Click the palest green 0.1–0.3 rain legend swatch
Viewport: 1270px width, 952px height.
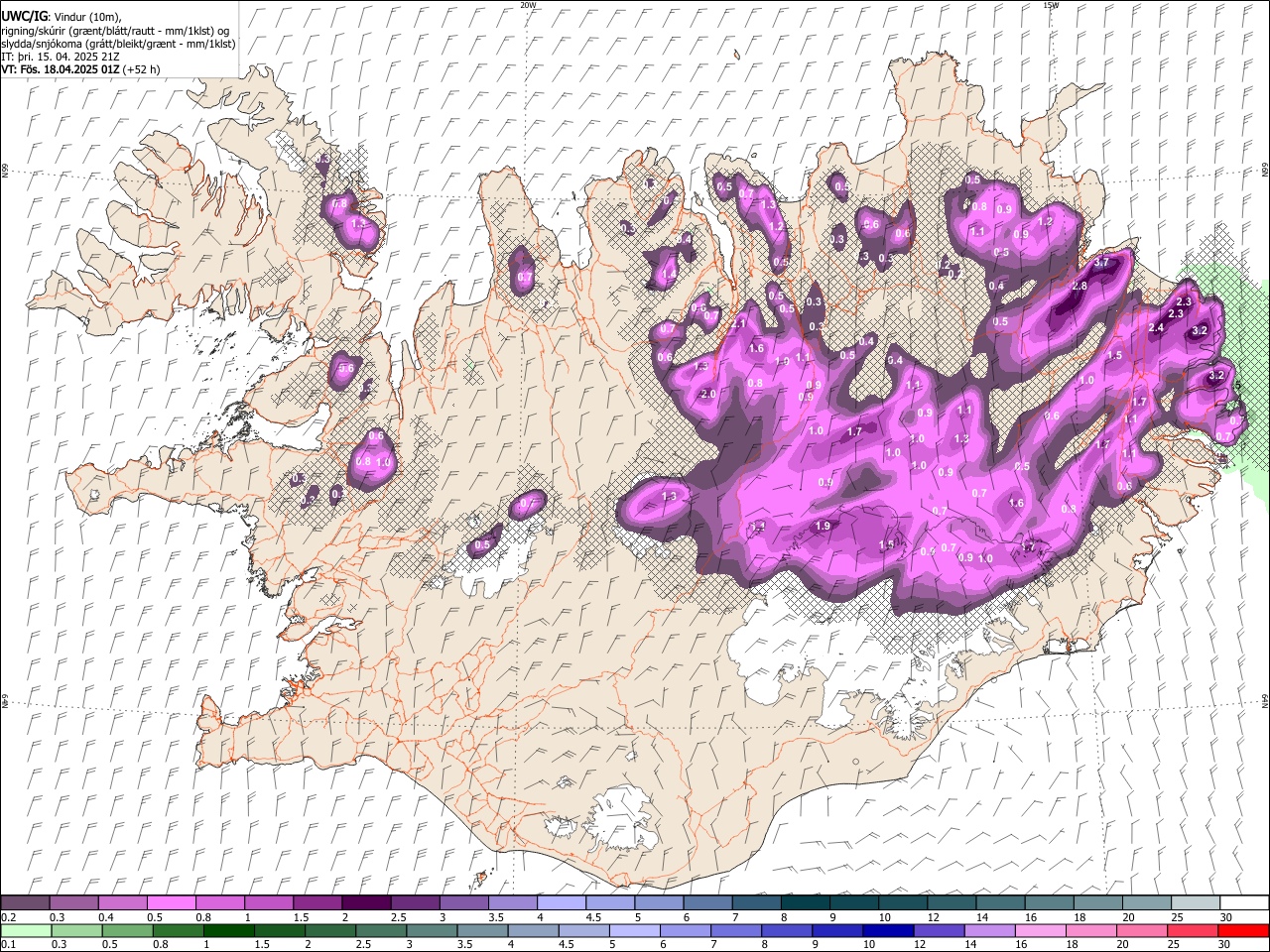tap(26, 930)
